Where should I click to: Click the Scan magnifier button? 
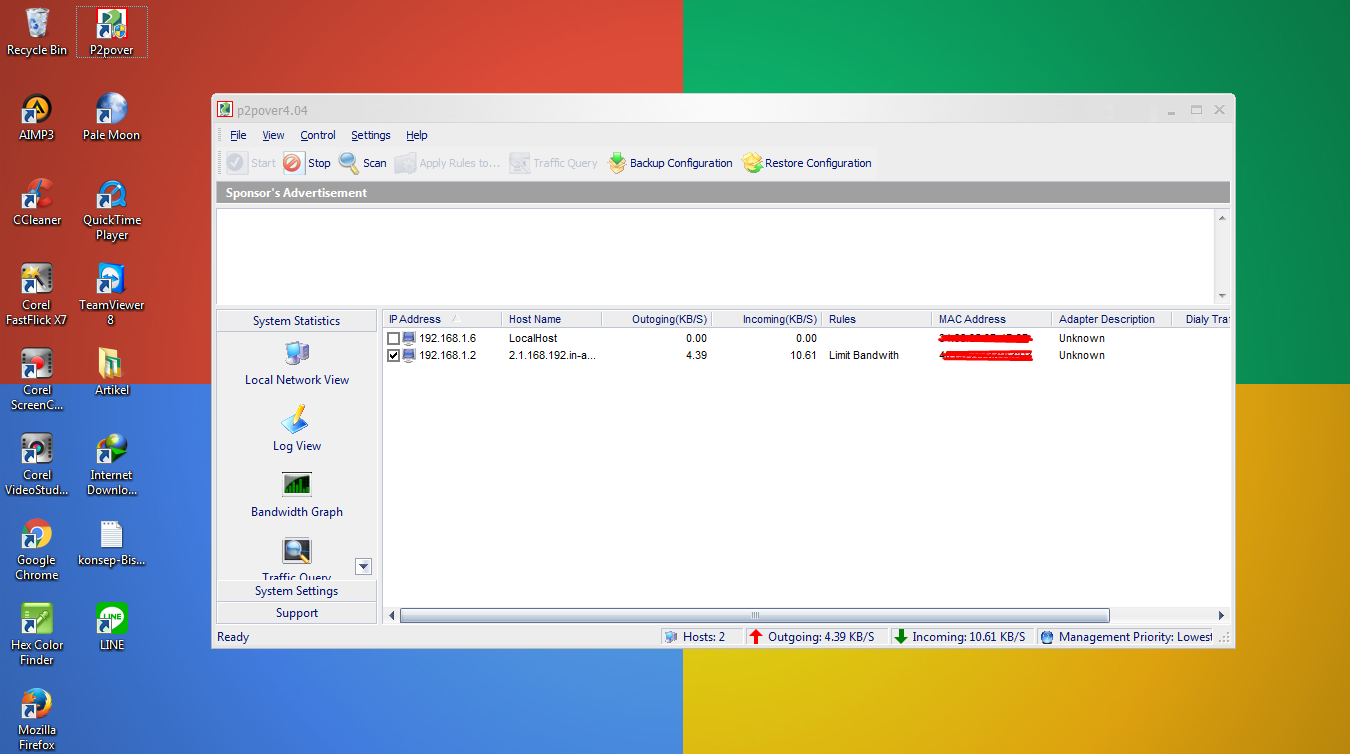coord(362,163)
